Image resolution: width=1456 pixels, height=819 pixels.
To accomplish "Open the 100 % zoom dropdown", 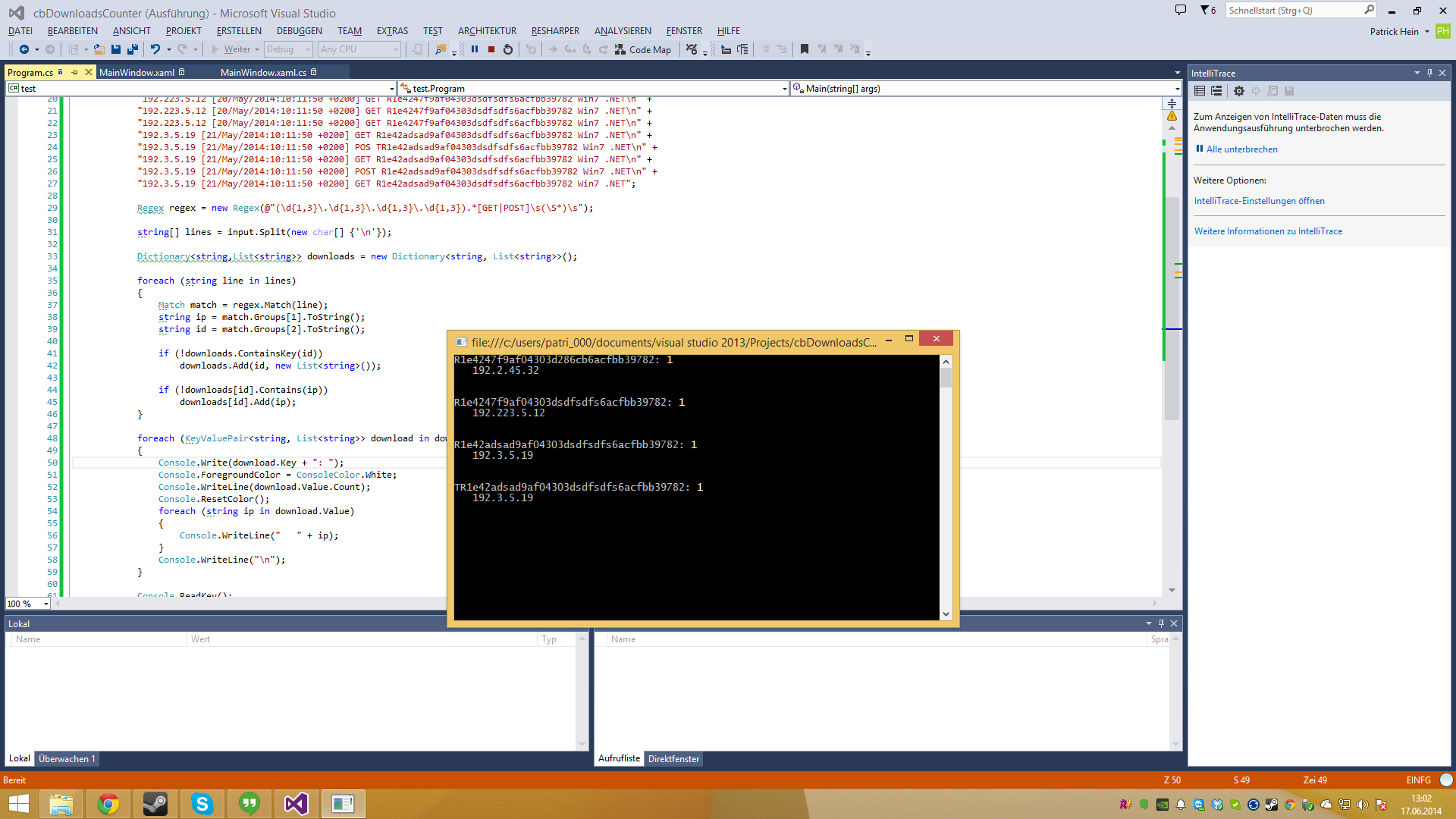I will click(45, 604).
